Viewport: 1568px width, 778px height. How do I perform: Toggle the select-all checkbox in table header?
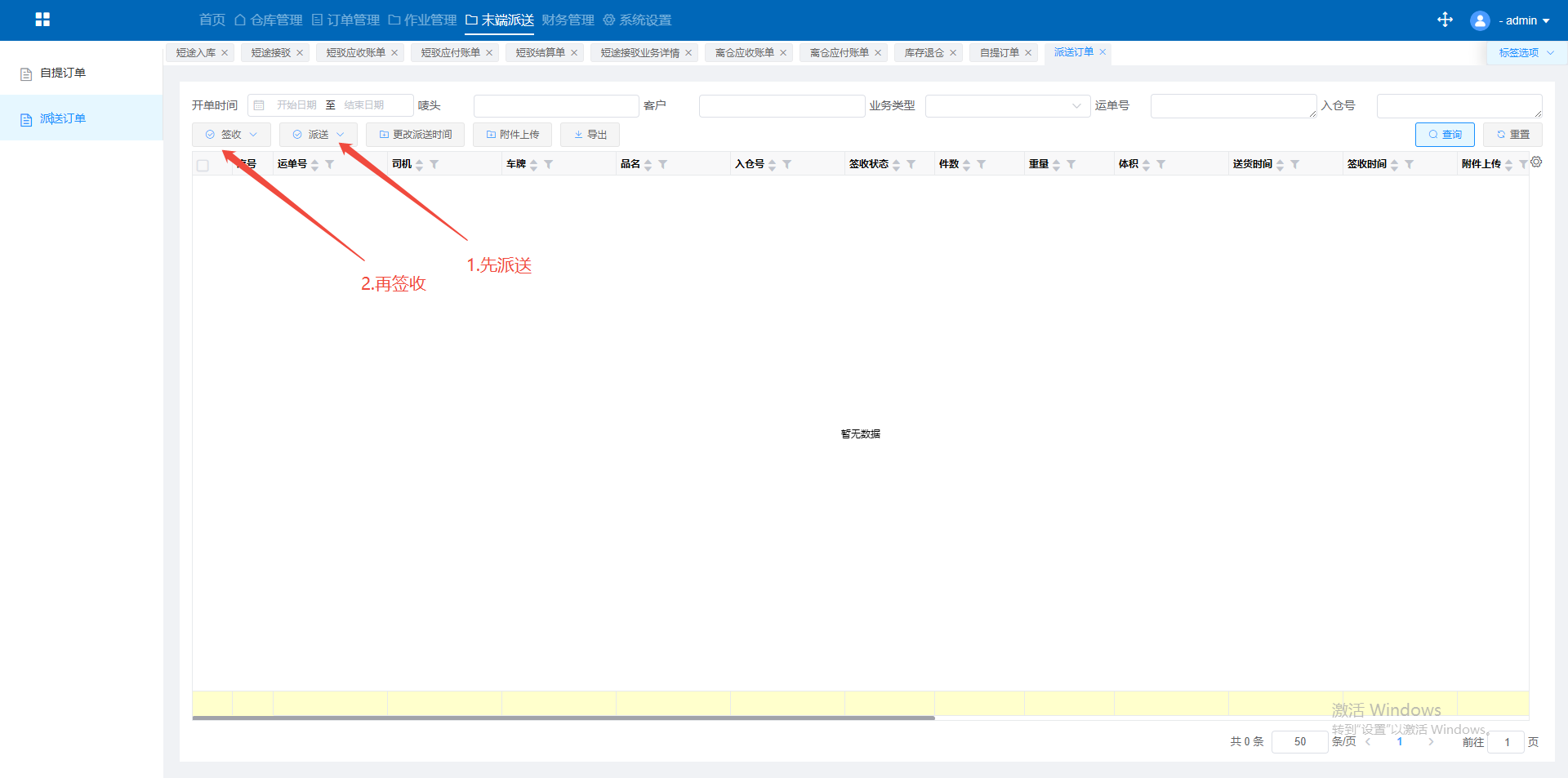[x=203, y=166]
